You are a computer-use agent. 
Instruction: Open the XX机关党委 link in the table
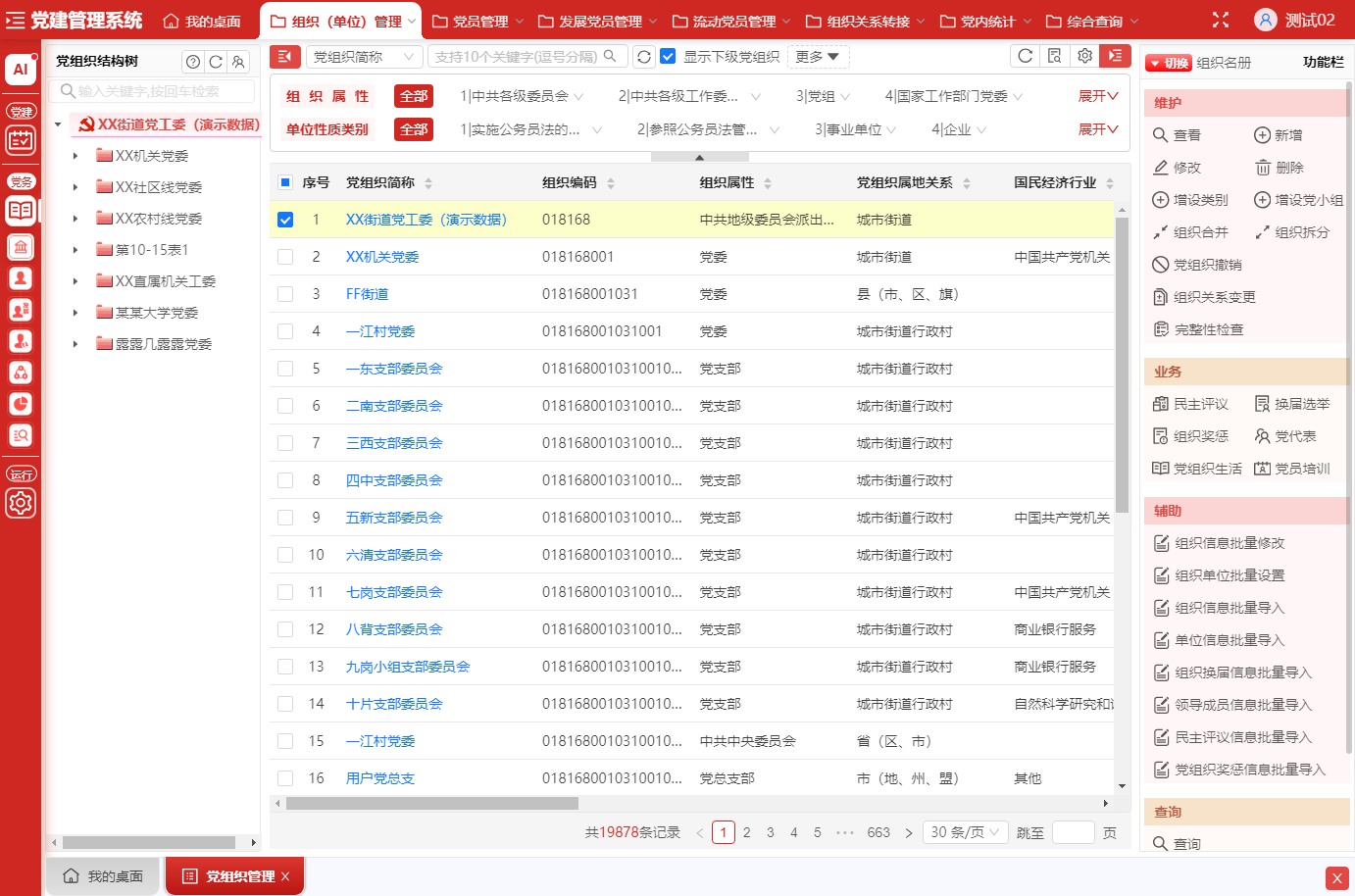382,257
